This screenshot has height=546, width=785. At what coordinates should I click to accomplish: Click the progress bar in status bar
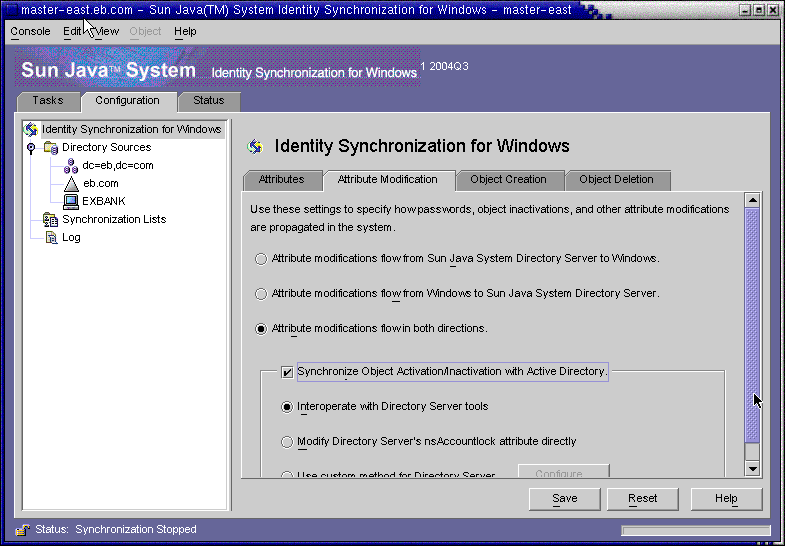[695, 530]
